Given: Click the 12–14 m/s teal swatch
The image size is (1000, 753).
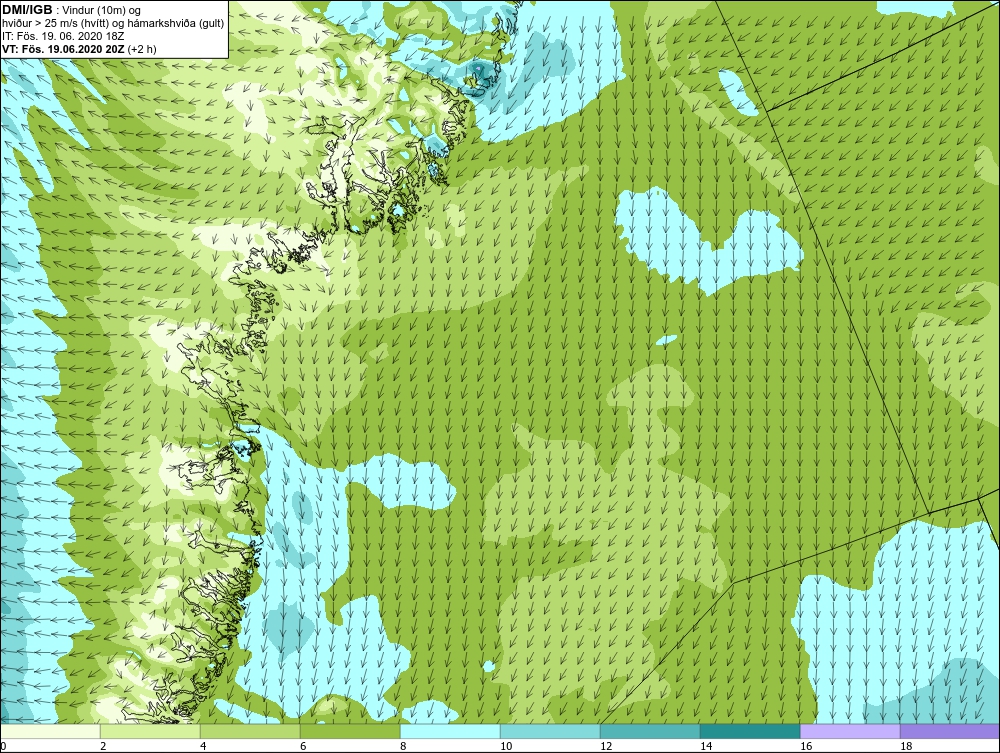Looking at the screenshot, I should pyautogui.click(x=650, y=731).
